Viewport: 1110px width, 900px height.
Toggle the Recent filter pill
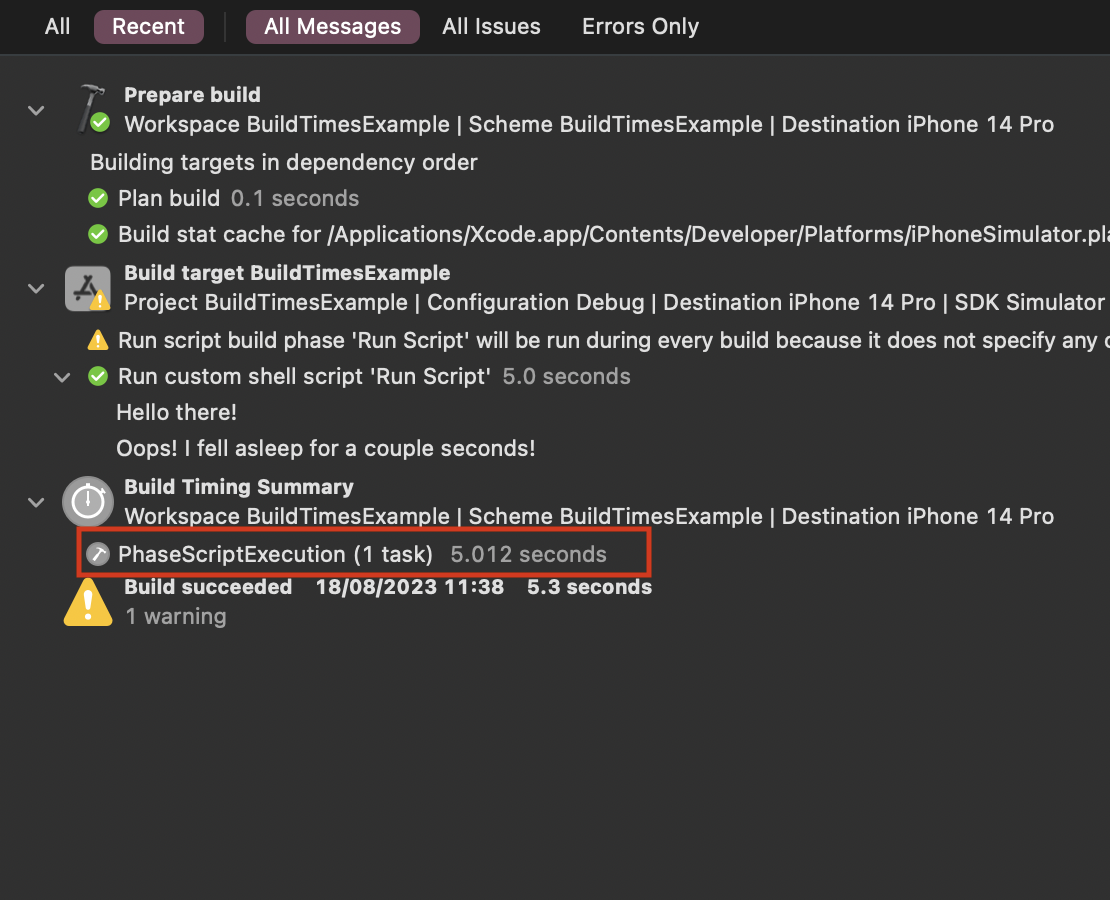click(x=148, y=27)
